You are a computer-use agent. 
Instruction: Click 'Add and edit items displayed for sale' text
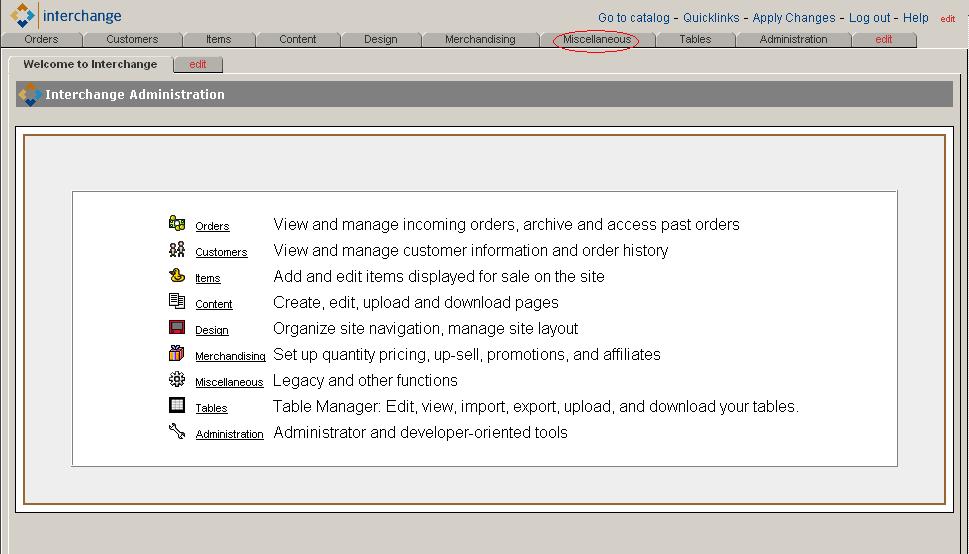coord(439,276)
